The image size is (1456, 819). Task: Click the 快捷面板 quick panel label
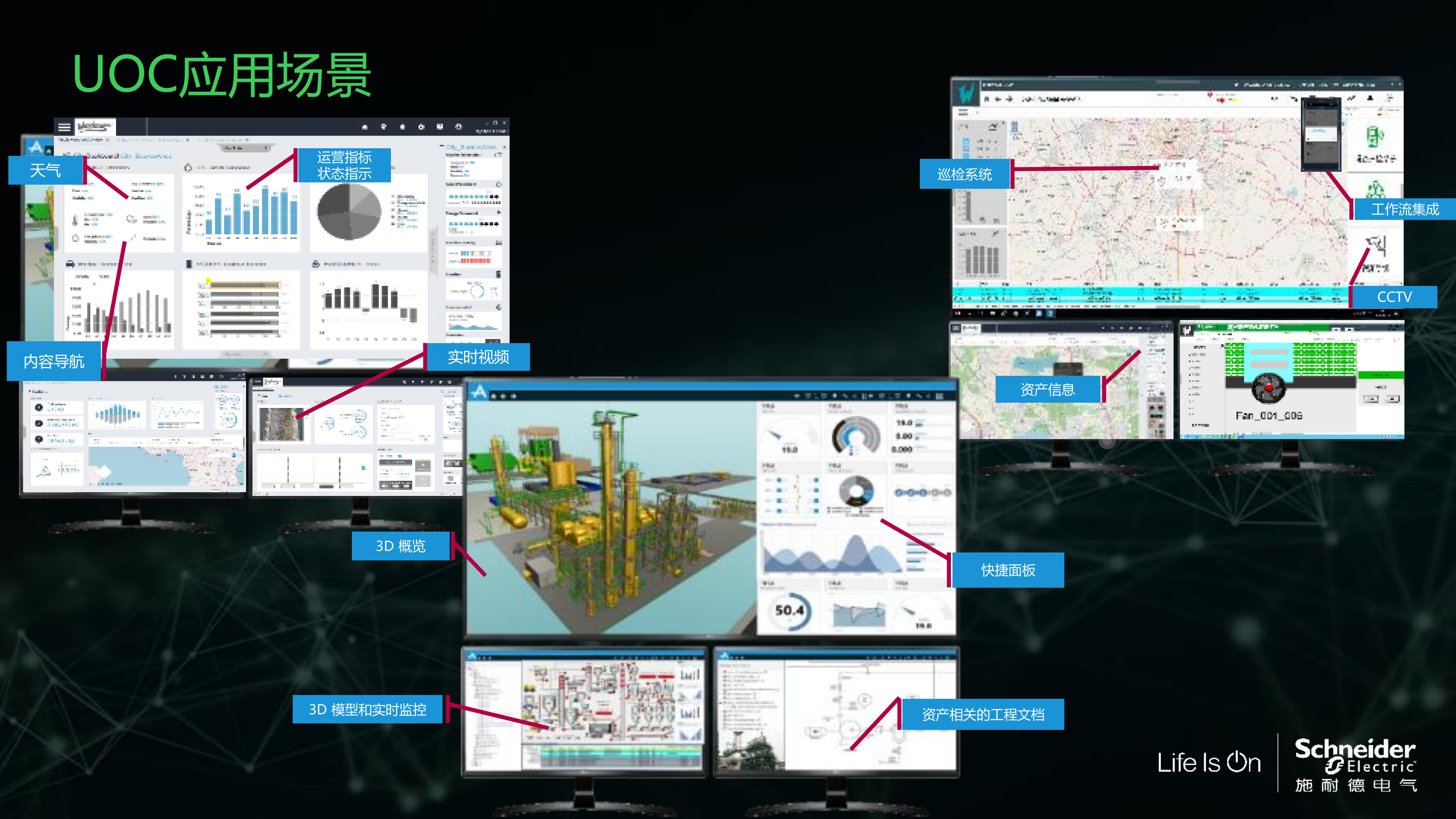(x=1008, y=570)
